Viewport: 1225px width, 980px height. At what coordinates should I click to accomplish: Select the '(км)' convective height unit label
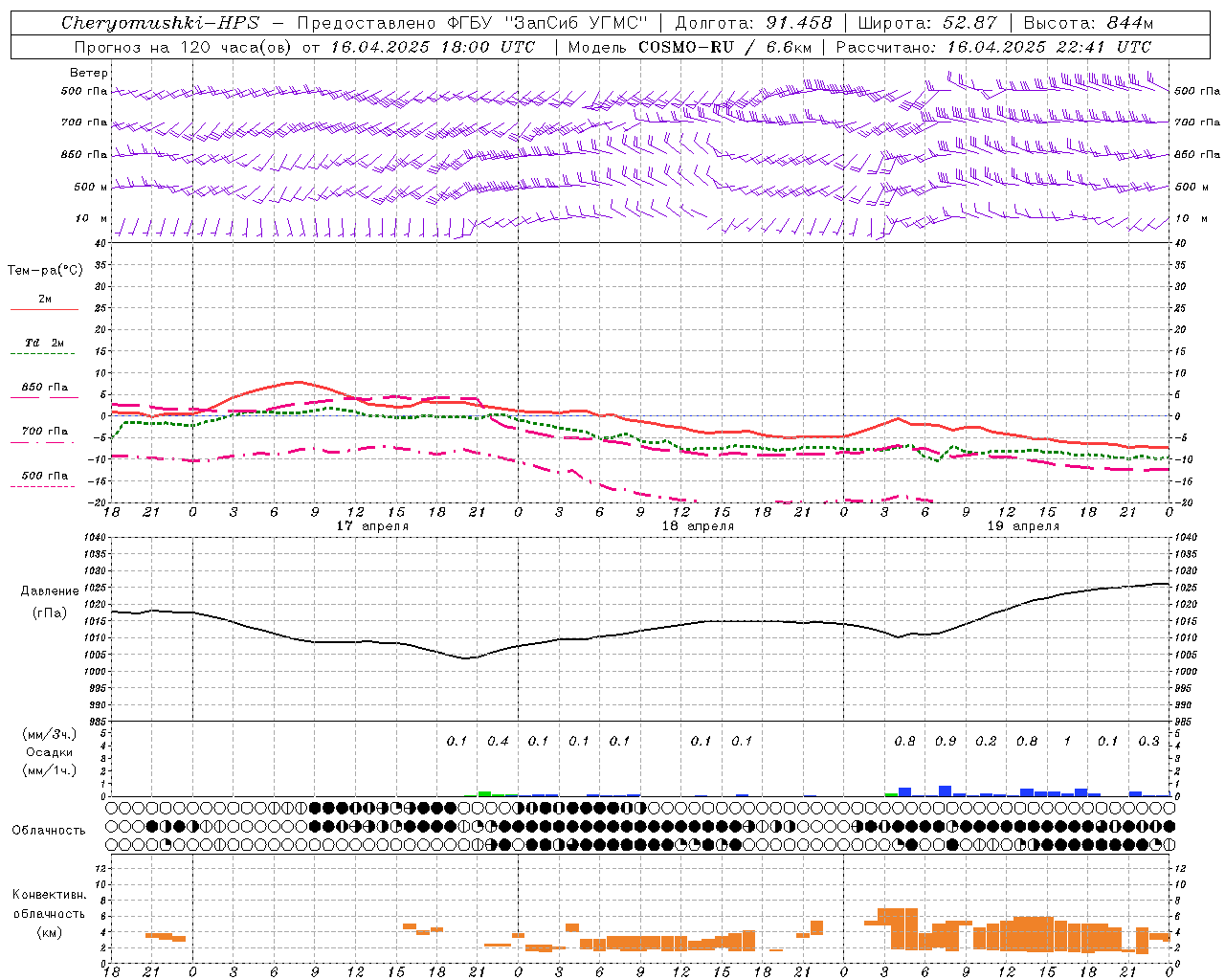[x=50, y=932]
